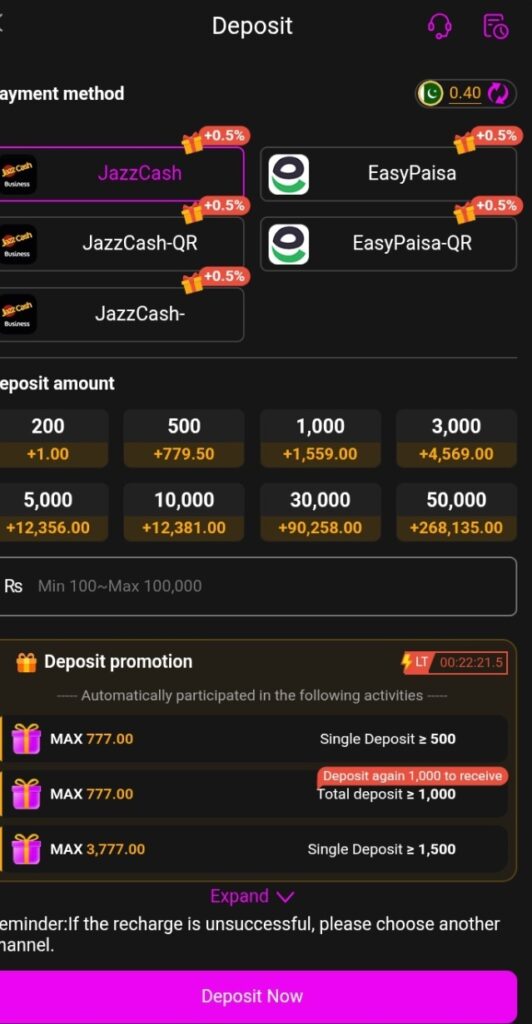Refresh the wallet balance icon
Image resolution: width=532 pixels, height=1024 pixels.
[497, 94]
